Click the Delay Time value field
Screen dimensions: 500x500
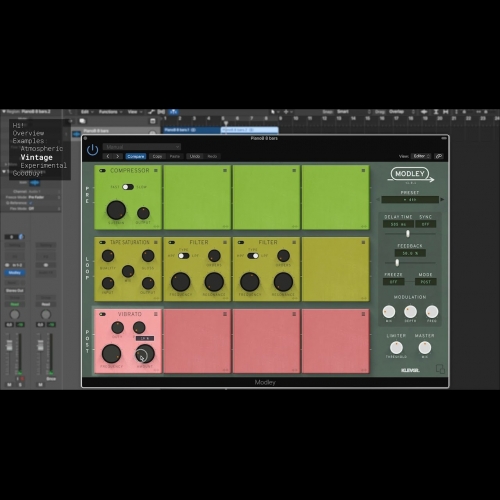pos(398,224)
